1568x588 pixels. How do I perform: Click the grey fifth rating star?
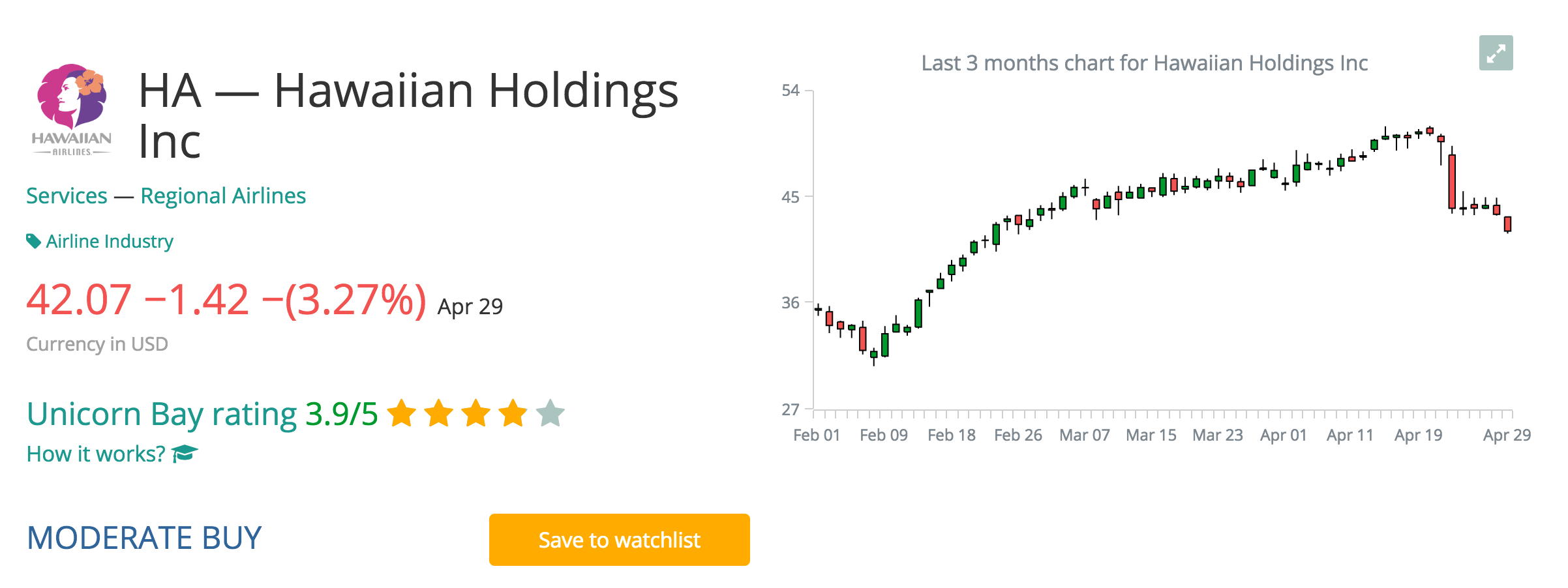(x=550, y=413)
